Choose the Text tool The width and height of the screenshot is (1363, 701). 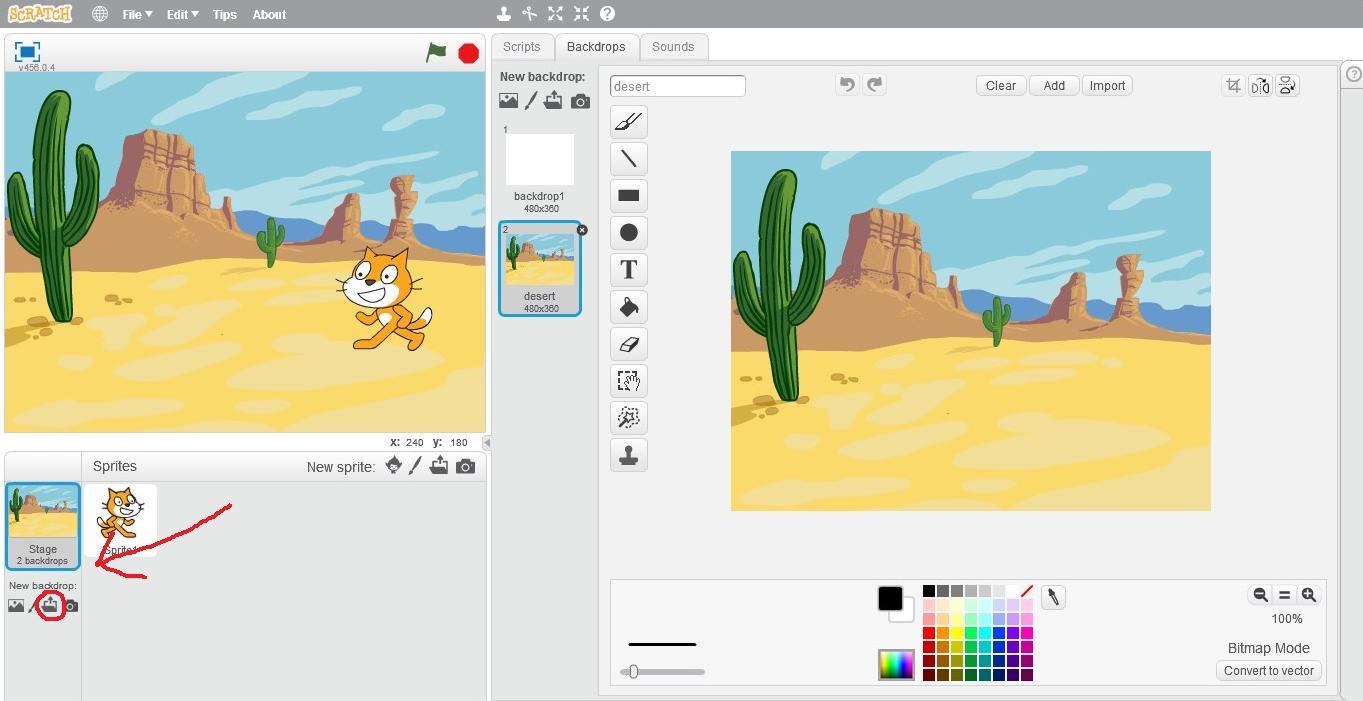628,270
